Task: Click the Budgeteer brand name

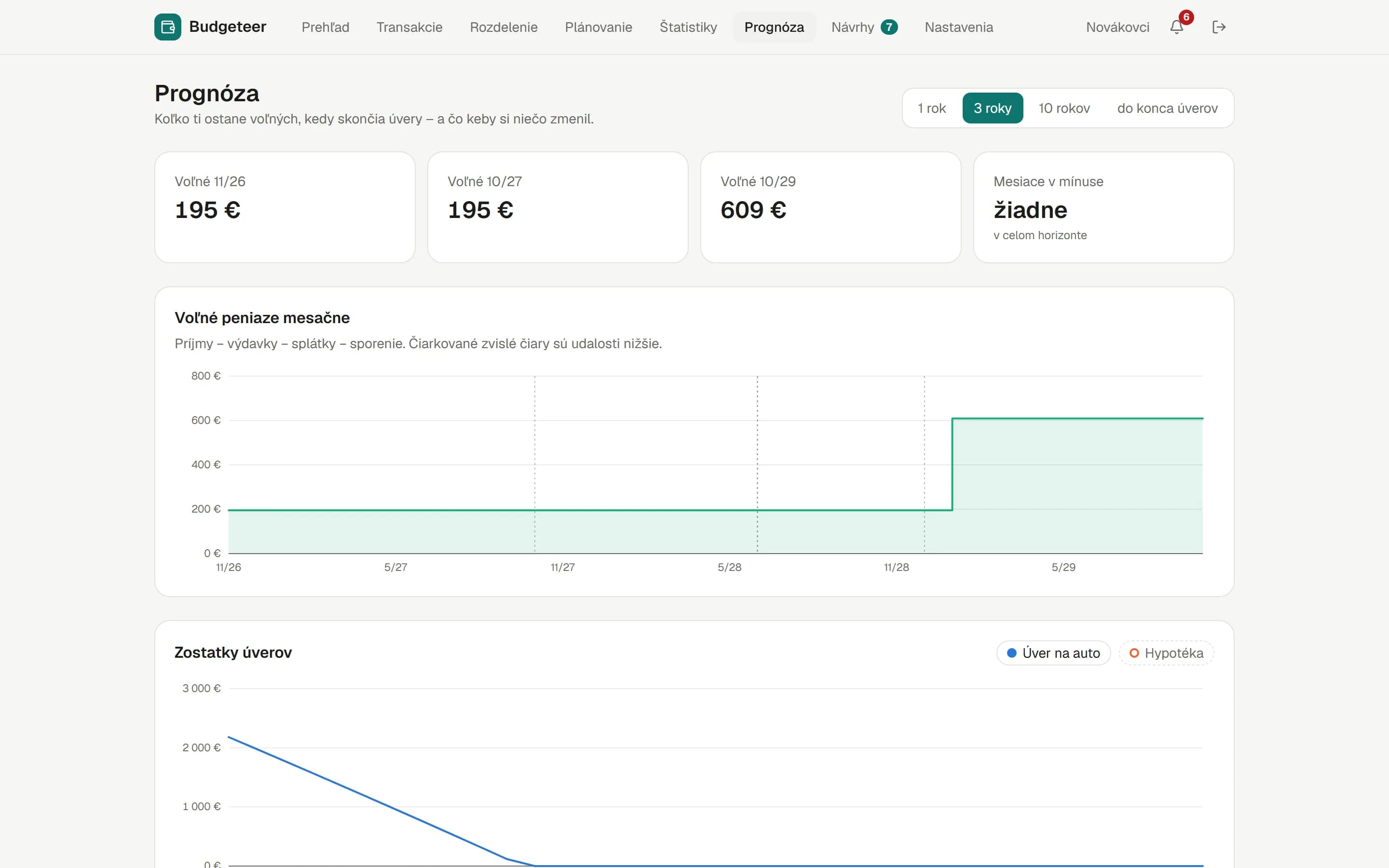Action: [227, 27]
